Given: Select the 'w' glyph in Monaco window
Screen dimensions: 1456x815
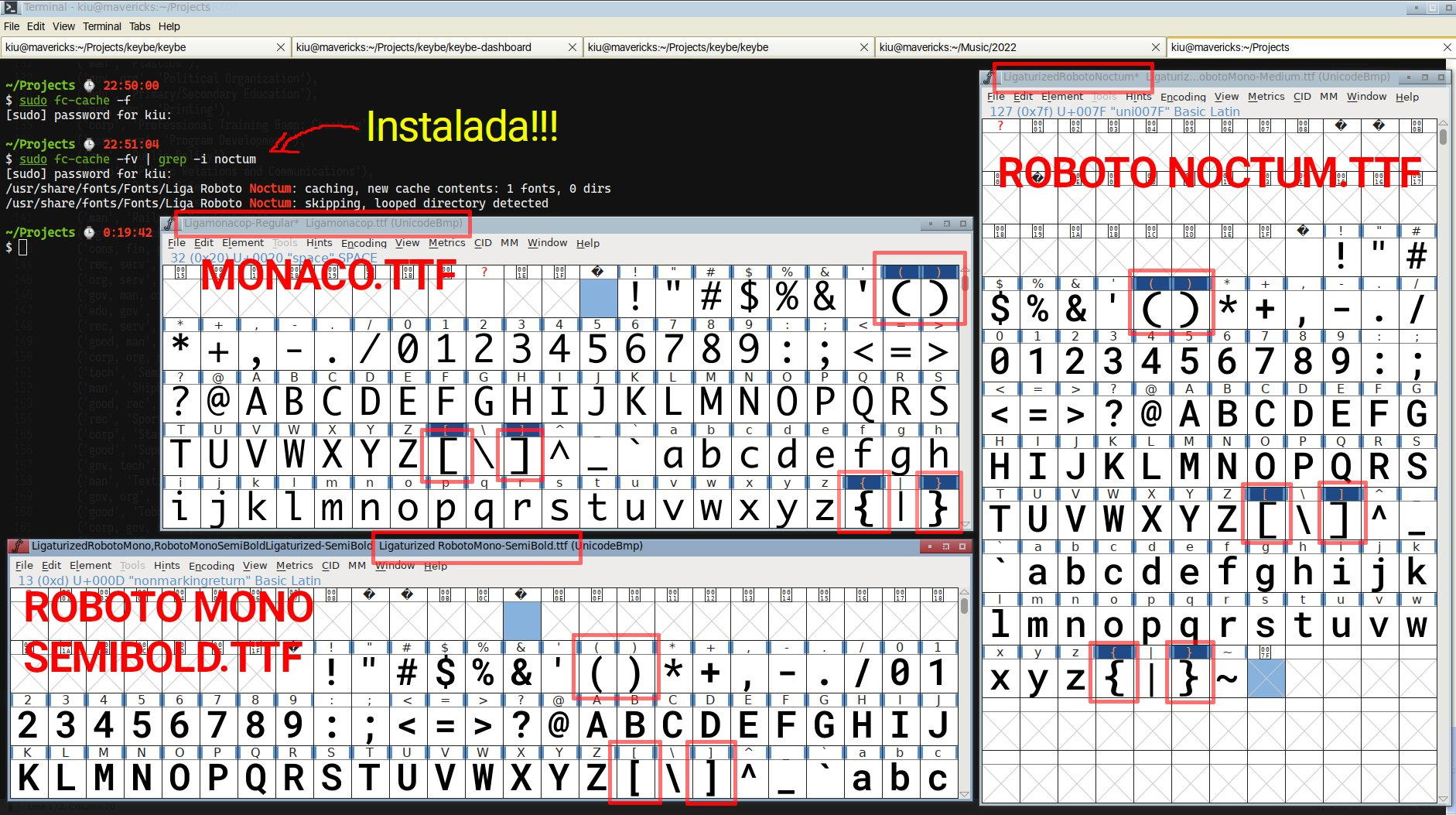Looking at the screenshot, I should 711,509.
